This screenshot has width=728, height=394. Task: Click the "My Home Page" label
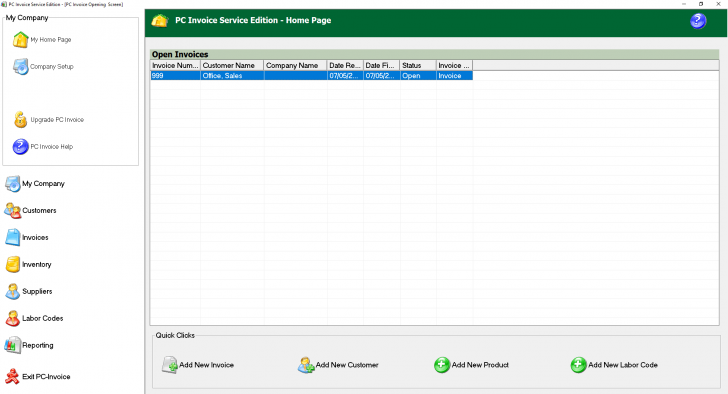pyautogui.click(x=51, y=40)
